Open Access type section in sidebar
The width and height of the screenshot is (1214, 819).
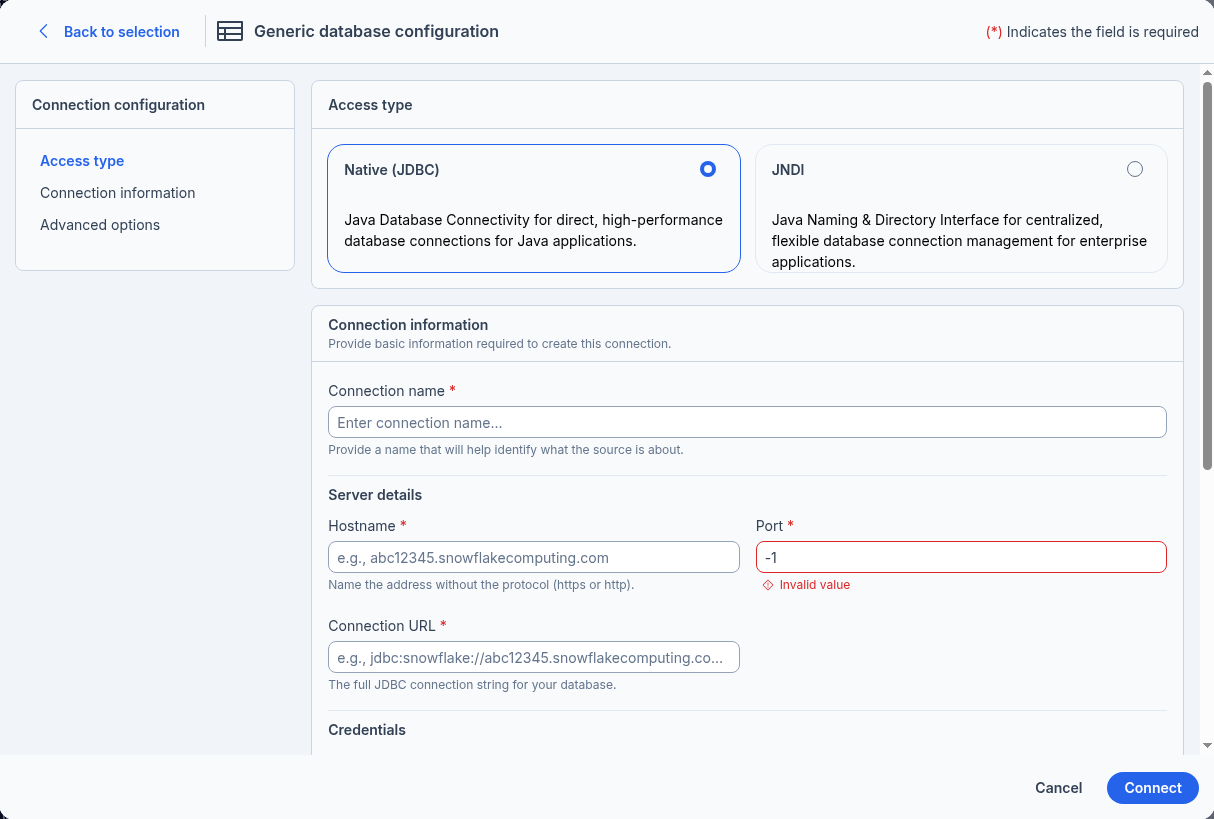click(x=82, y=161)
